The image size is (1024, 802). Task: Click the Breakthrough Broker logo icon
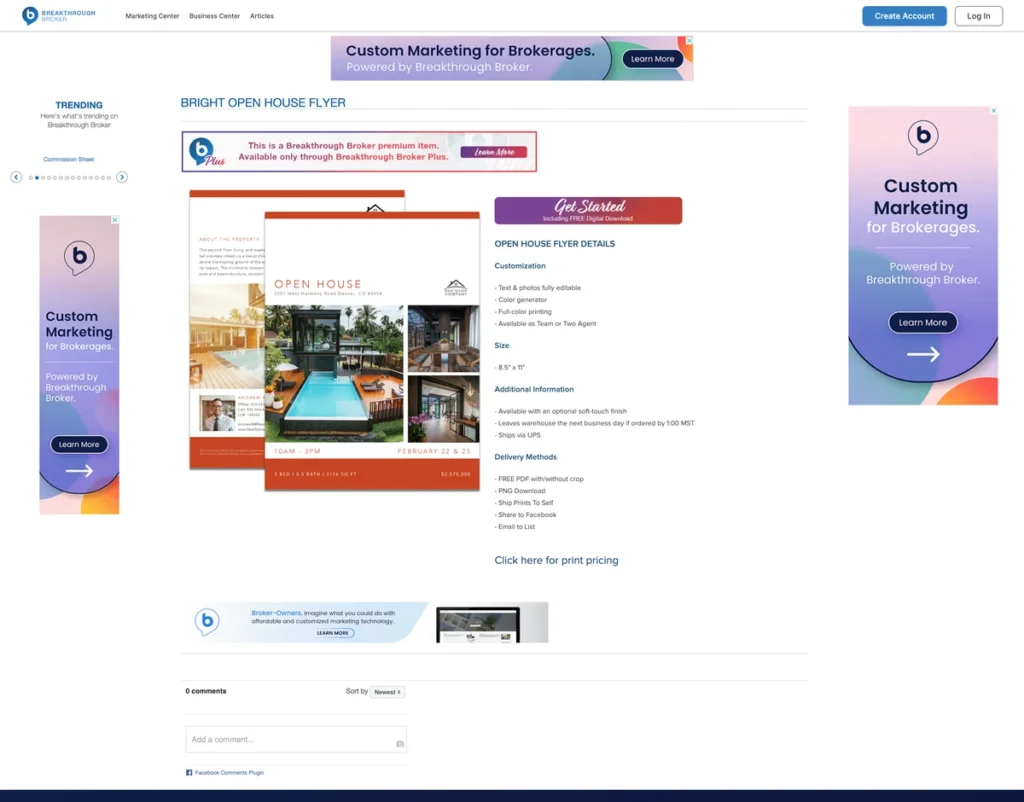30,15
